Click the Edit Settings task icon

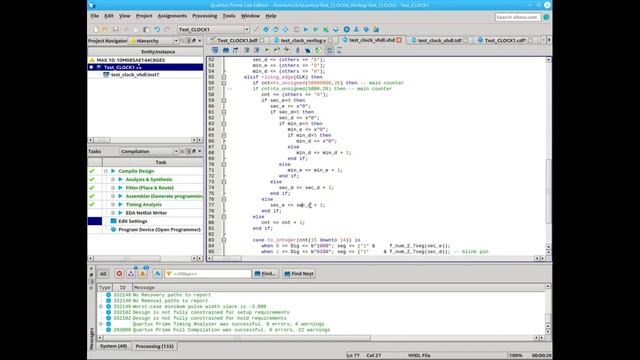point(113,221)
